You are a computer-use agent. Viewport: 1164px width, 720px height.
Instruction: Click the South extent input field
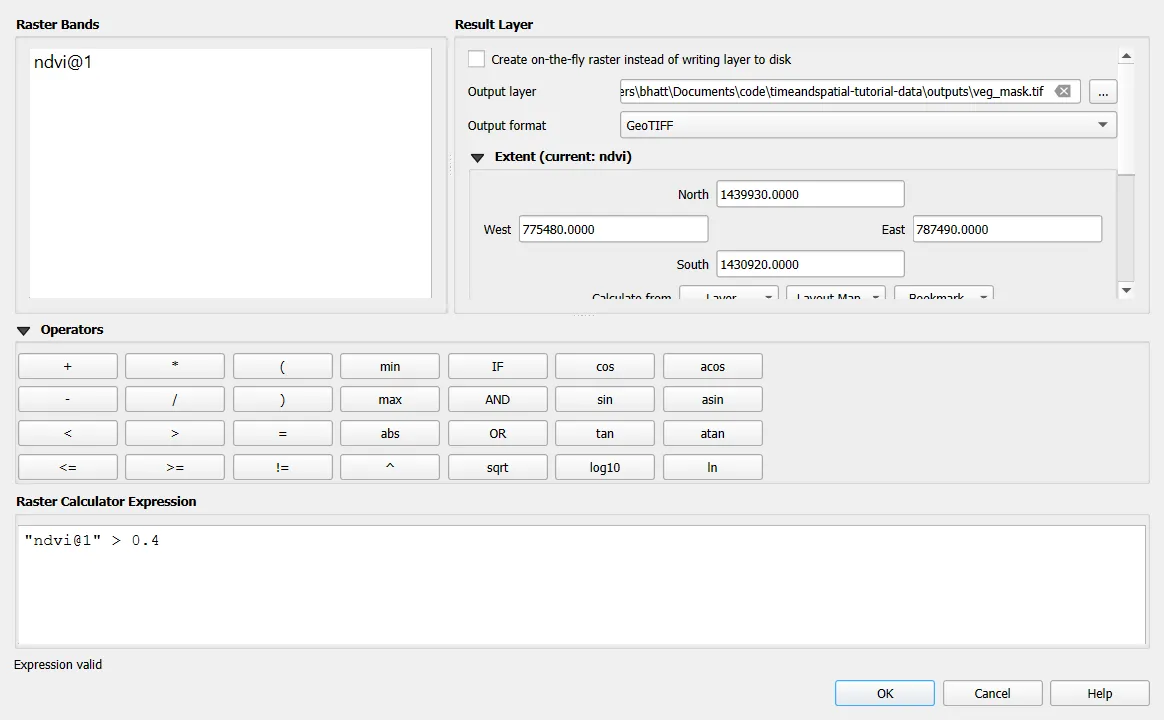(x=810, y=264)
